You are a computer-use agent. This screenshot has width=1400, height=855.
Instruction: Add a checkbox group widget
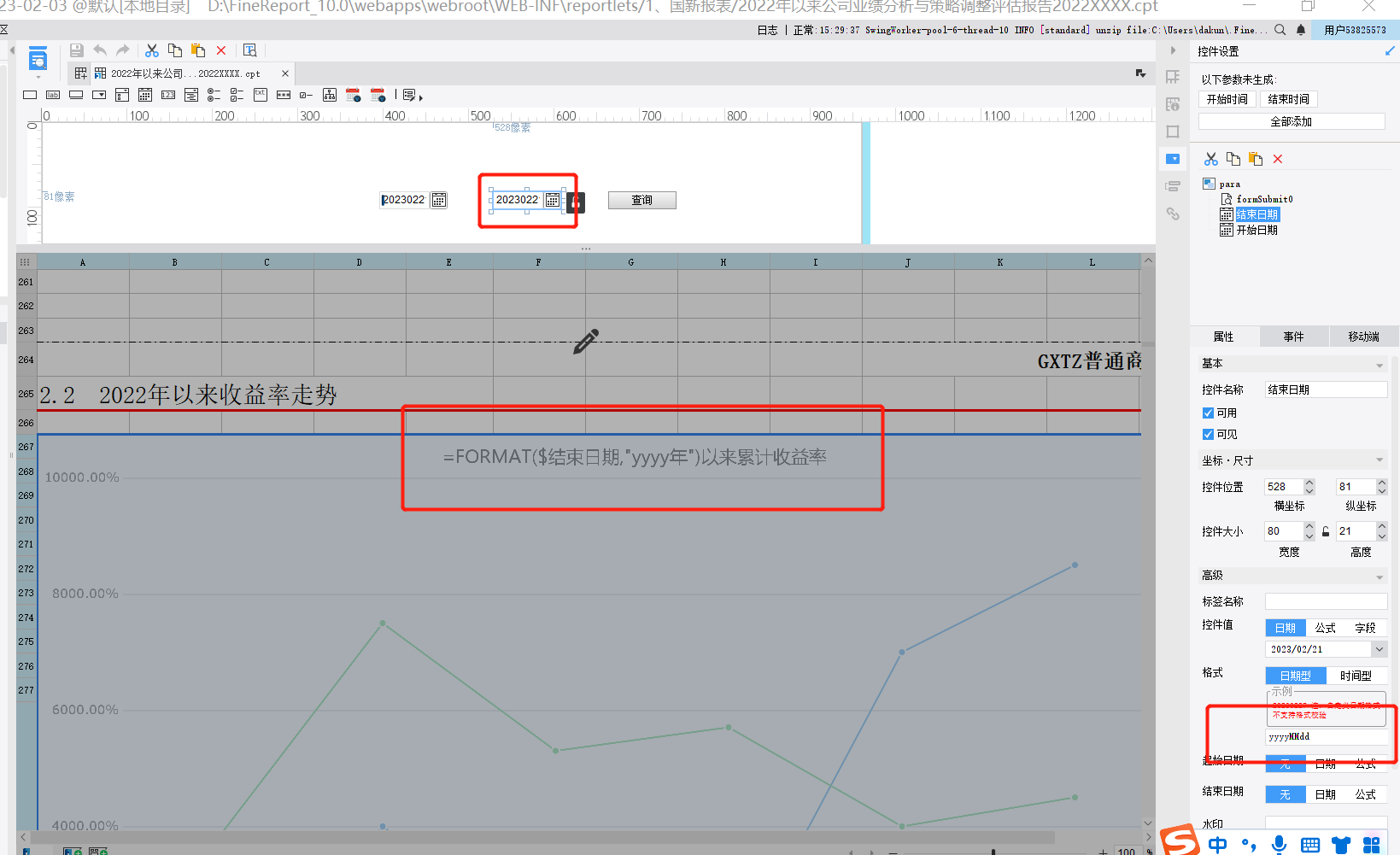[x=237, y=95]
